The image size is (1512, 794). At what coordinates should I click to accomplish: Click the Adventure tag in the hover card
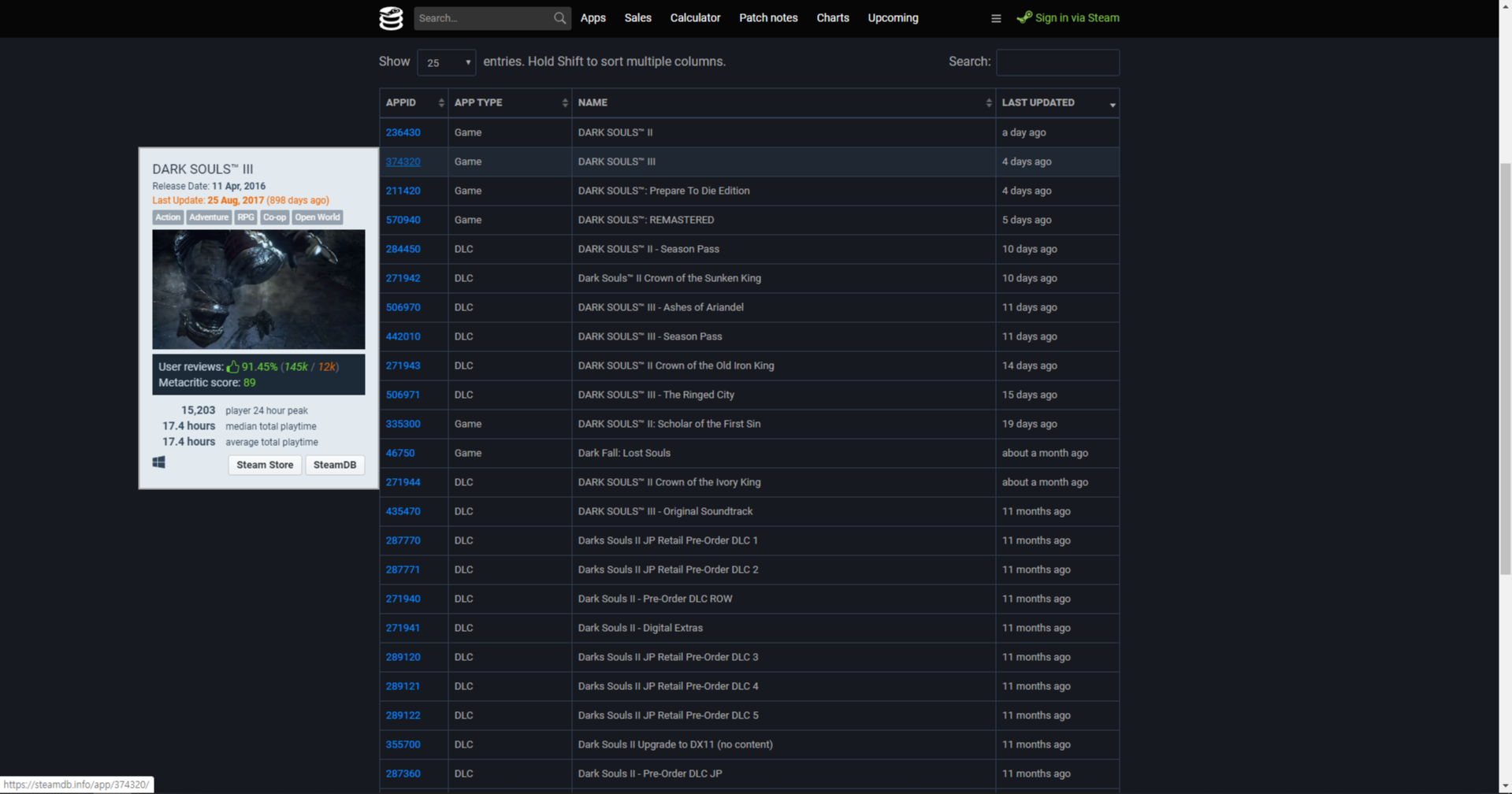(209, 217)
